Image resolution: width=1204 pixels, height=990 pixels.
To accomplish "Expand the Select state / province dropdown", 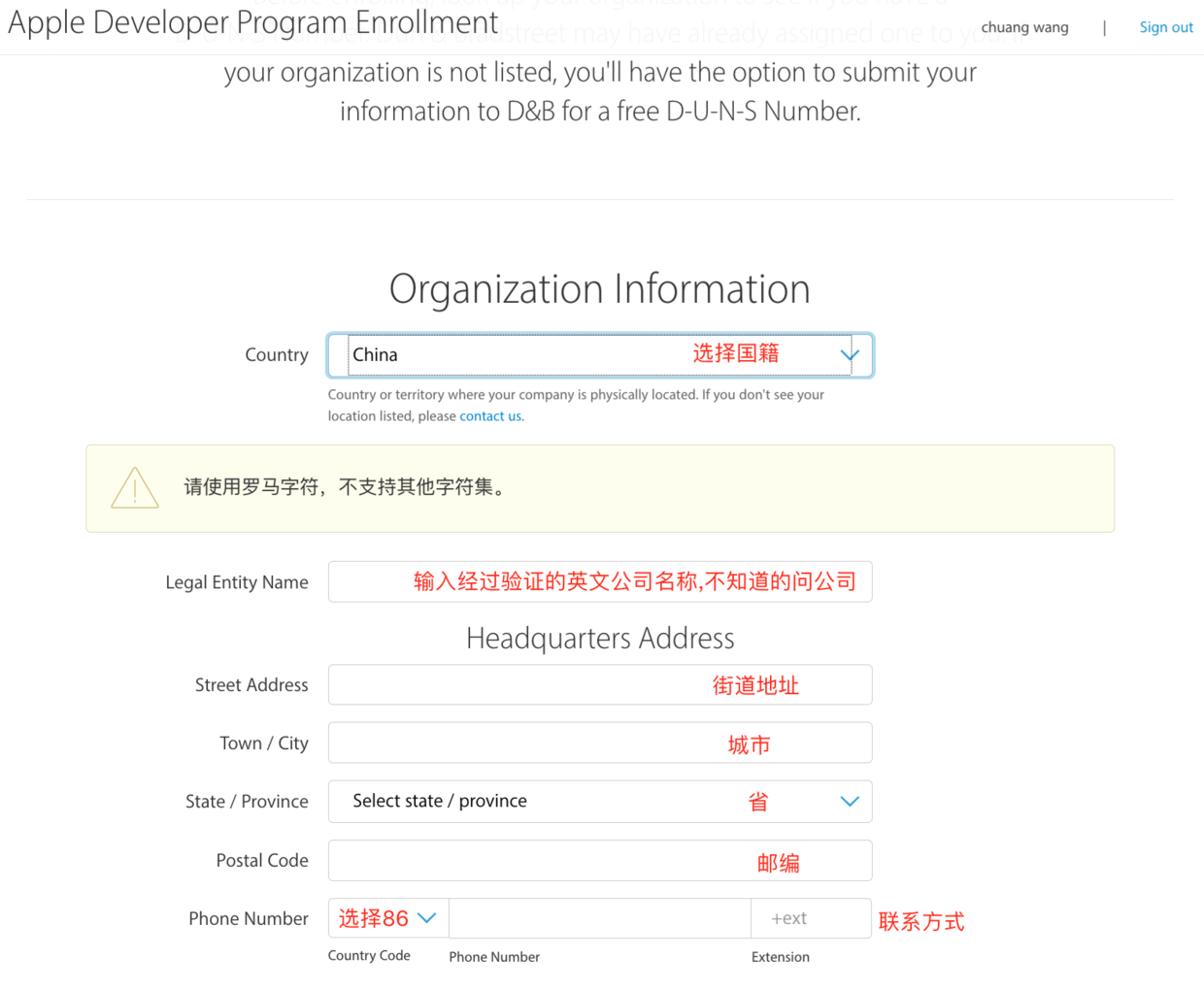I will [600, 802].
